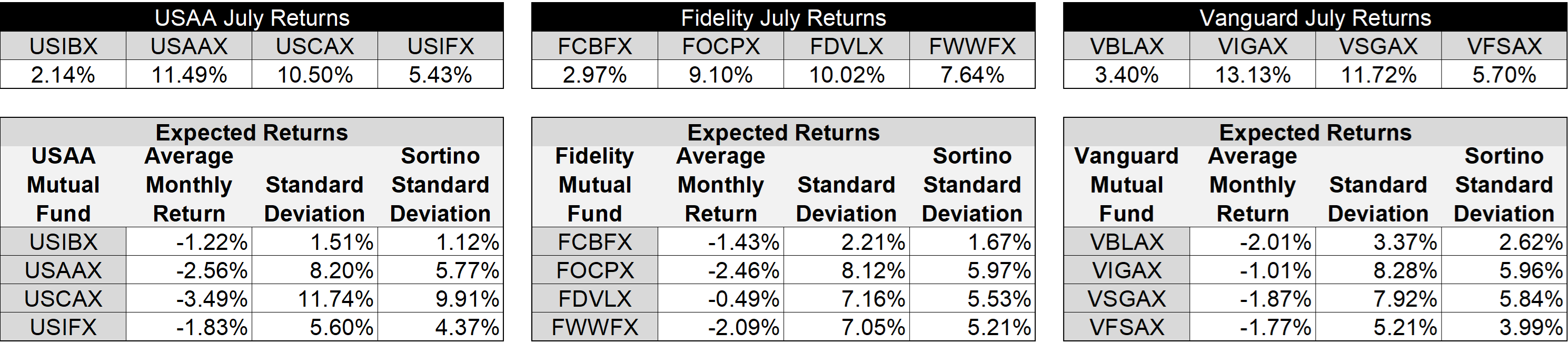
Task: Click USCAX average monthly return -3.49%
Action: point(190,299)
